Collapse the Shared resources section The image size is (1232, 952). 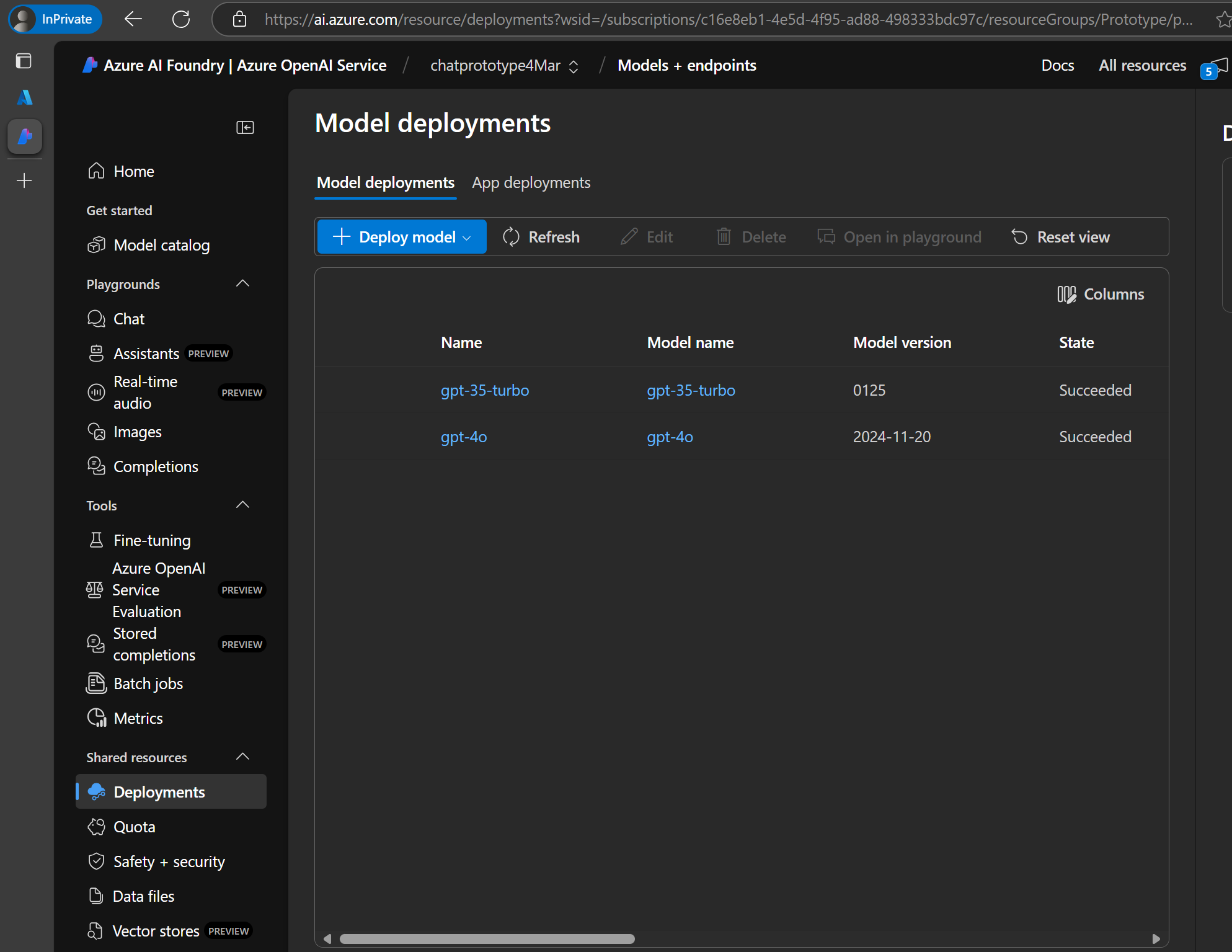point(242,757)
